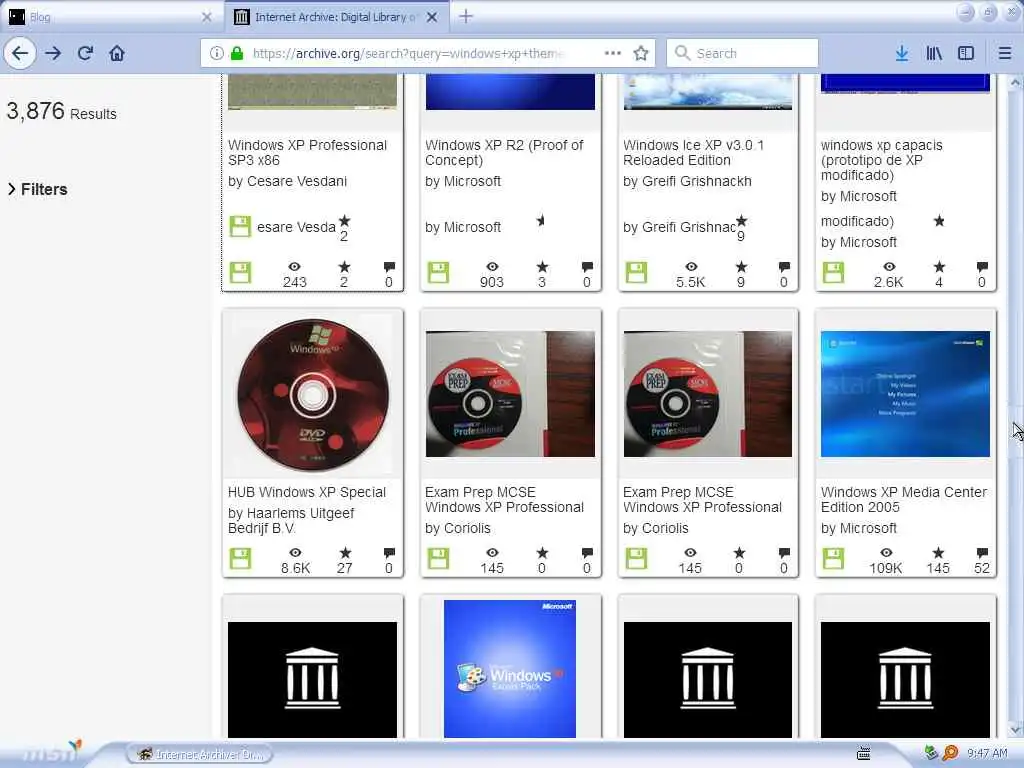Click the system tray search magnifier icon

tap(950, 753)
